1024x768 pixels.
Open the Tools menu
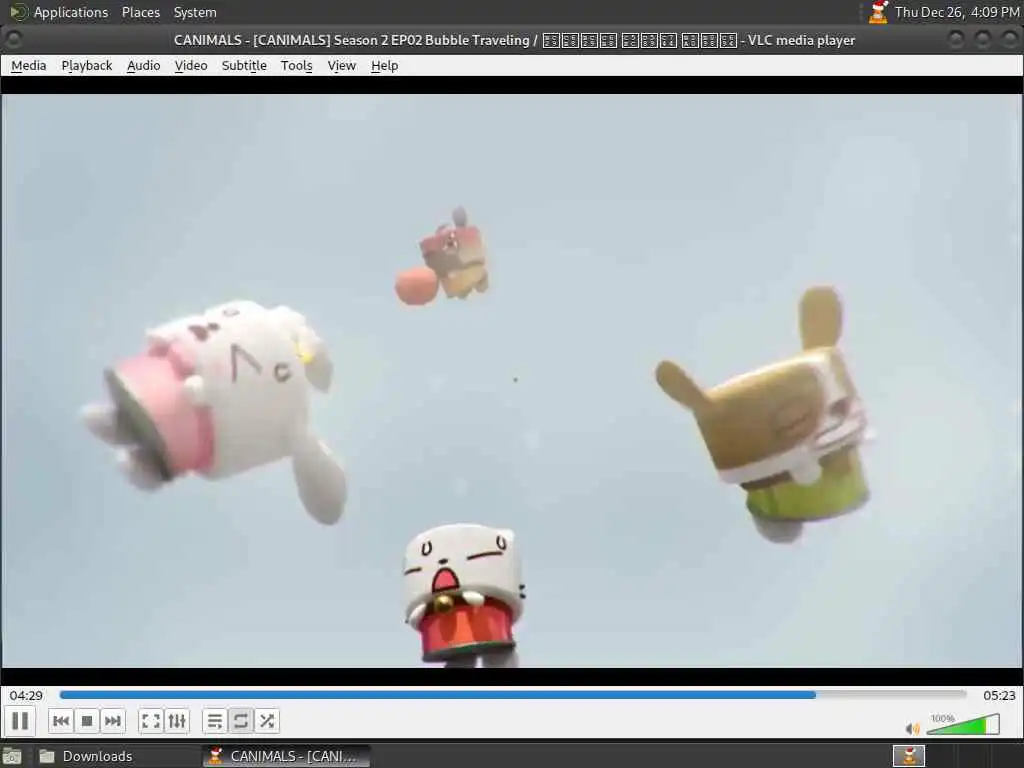click(296, 65)
